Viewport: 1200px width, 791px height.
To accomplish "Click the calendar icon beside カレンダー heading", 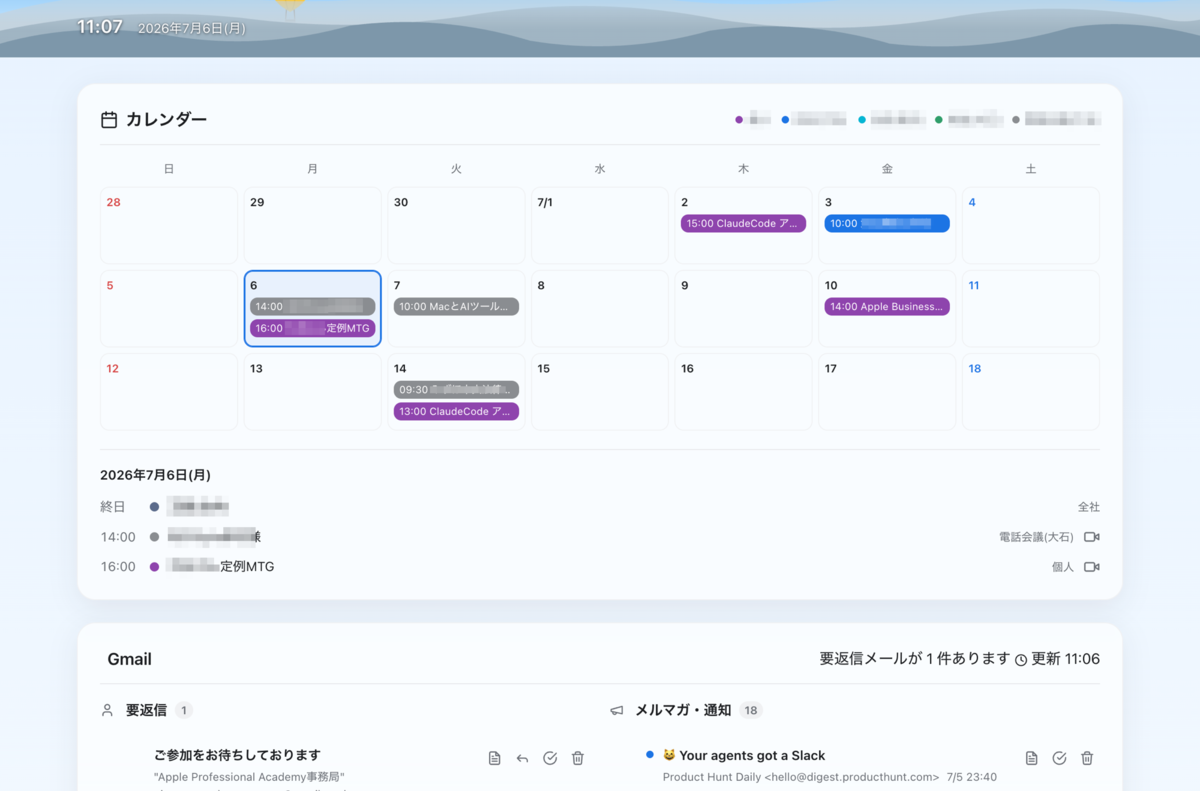I will coord(109,120).
